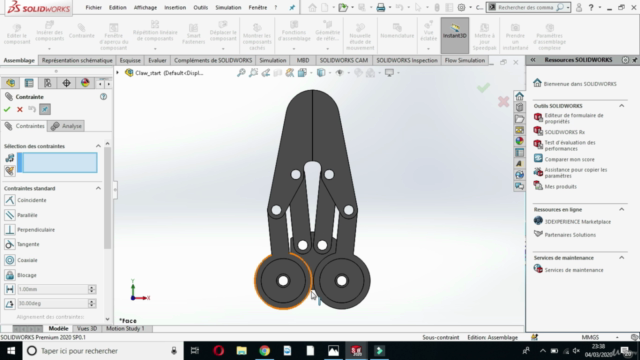Click Contrainte panel vertical scrollbar
Screen dimensions: 640x360
click(107, 198)
